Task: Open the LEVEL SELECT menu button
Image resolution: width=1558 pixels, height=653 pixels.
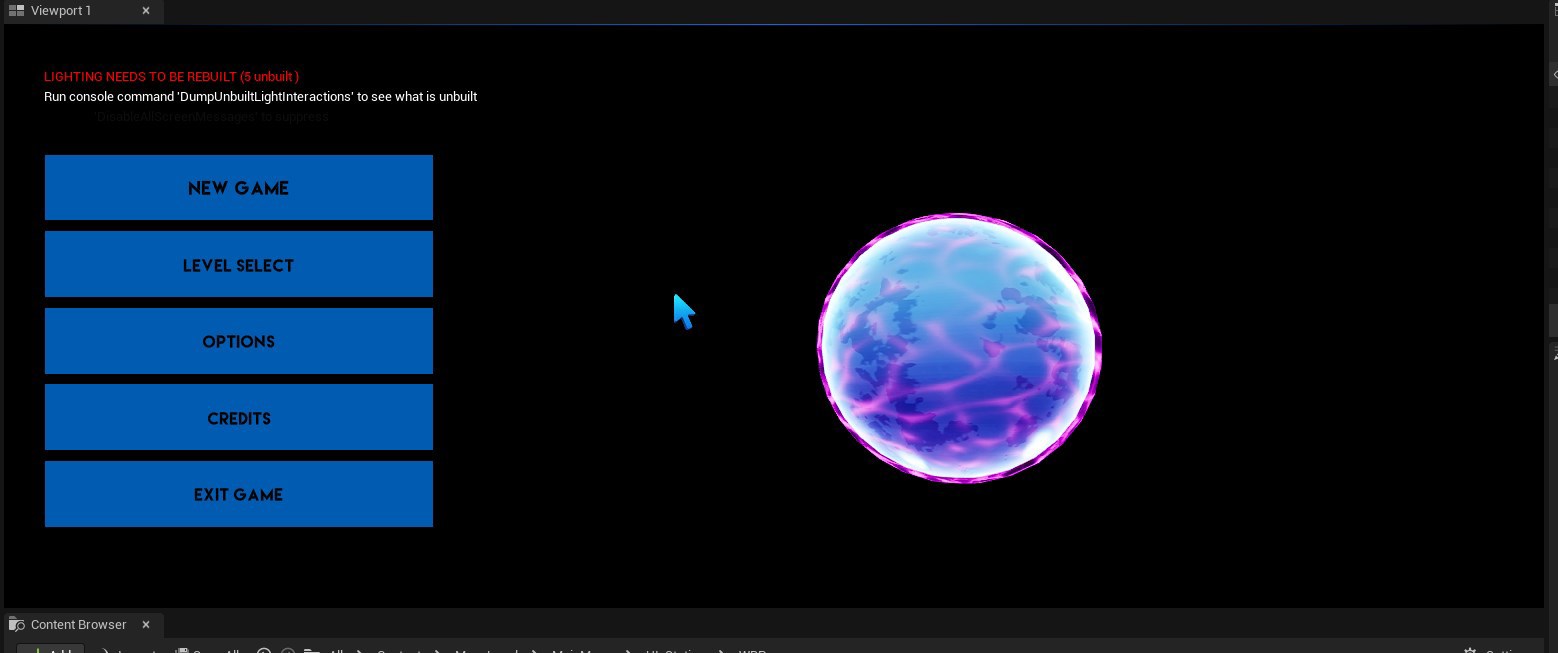Action: (x=238, y=264)
